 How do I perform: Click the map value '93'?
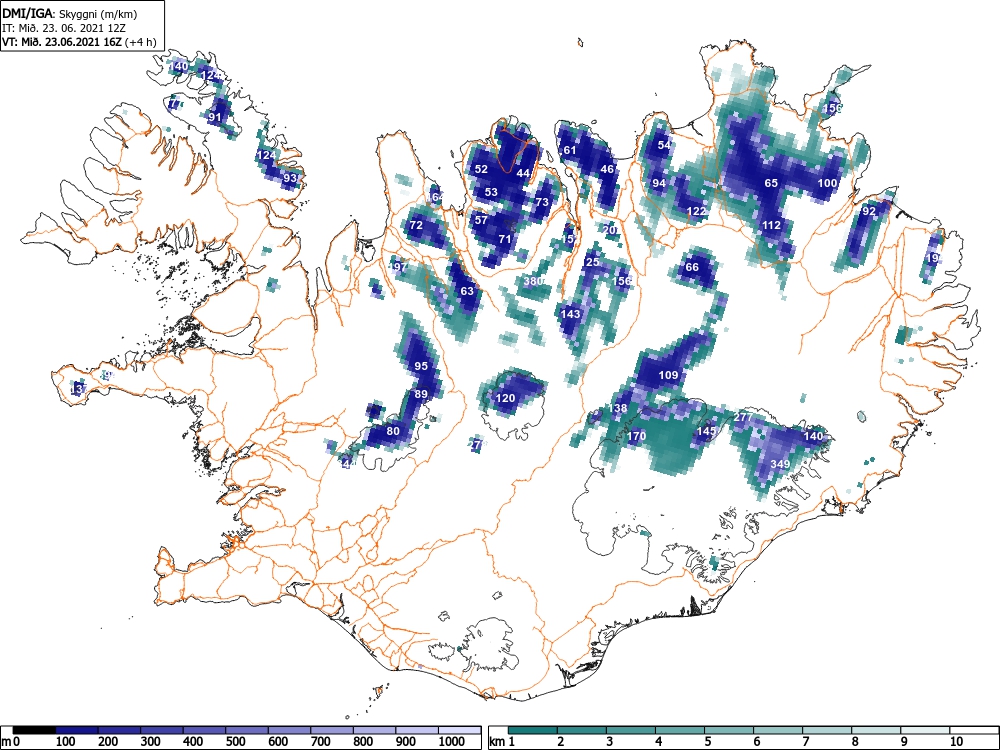290,178
